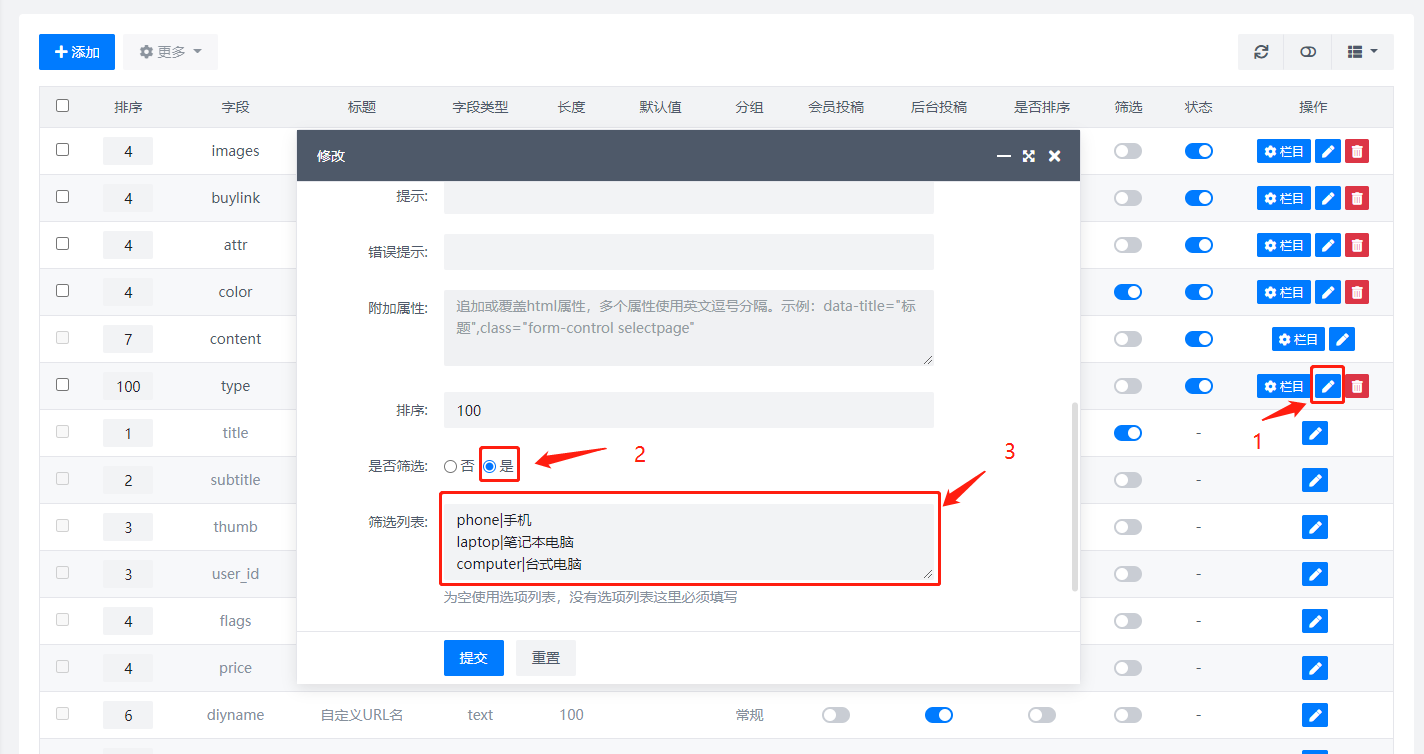Check the checkbox for buylink row
This screenshot has height=754, width=1424.
[62, 196]
